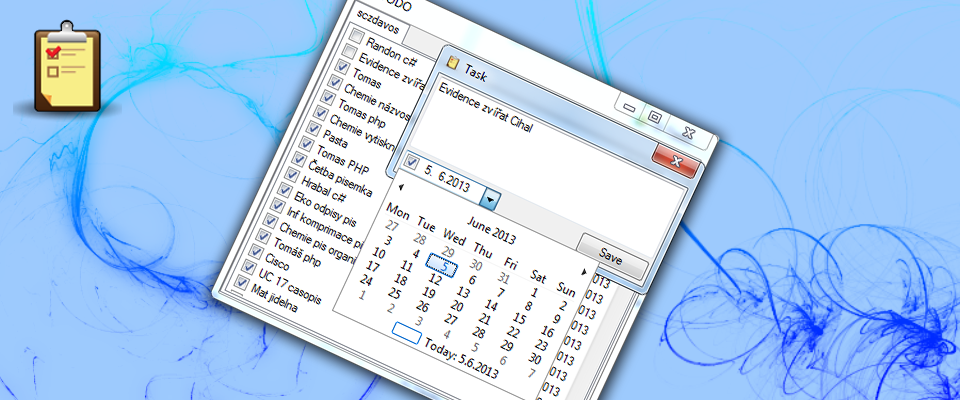Uncheck the UC 17 casopis checkbox
960x400 pixels.
pyautogui.click(x=249, y=267)
